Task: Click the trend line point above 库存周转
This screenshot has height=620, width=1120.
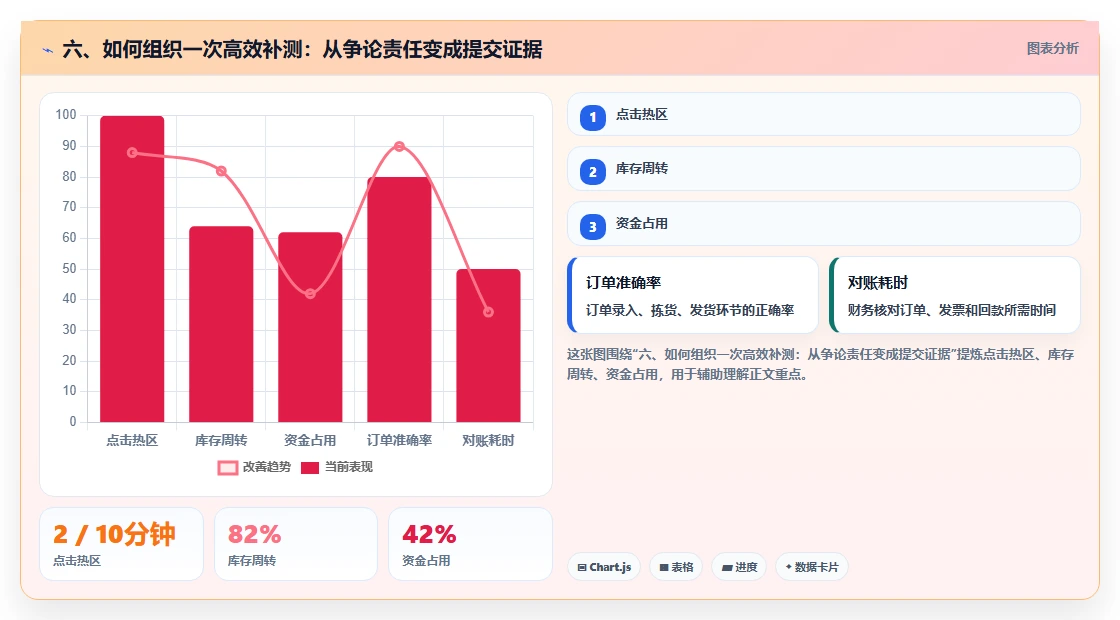Action: pyautogui.click(x=221, y=171)
